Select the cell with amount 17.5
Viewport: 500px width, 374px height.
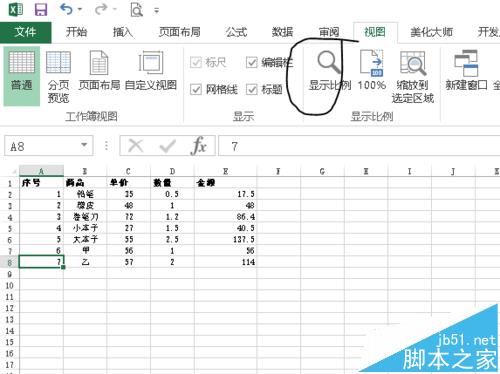coord(226,194)
